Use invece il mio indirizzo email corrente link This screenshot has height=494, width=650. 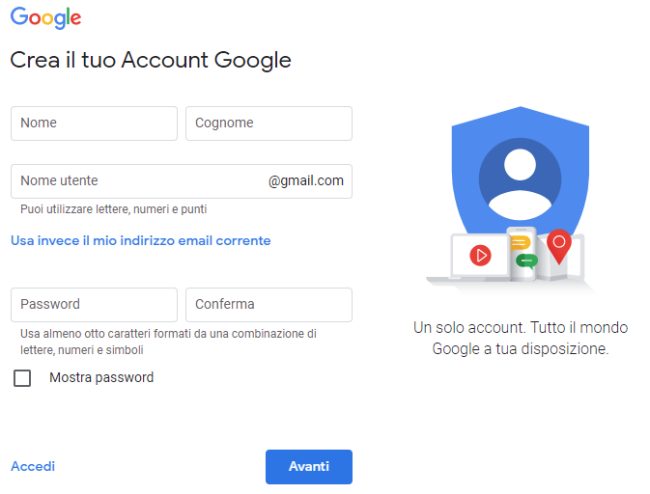pos(141,241)
